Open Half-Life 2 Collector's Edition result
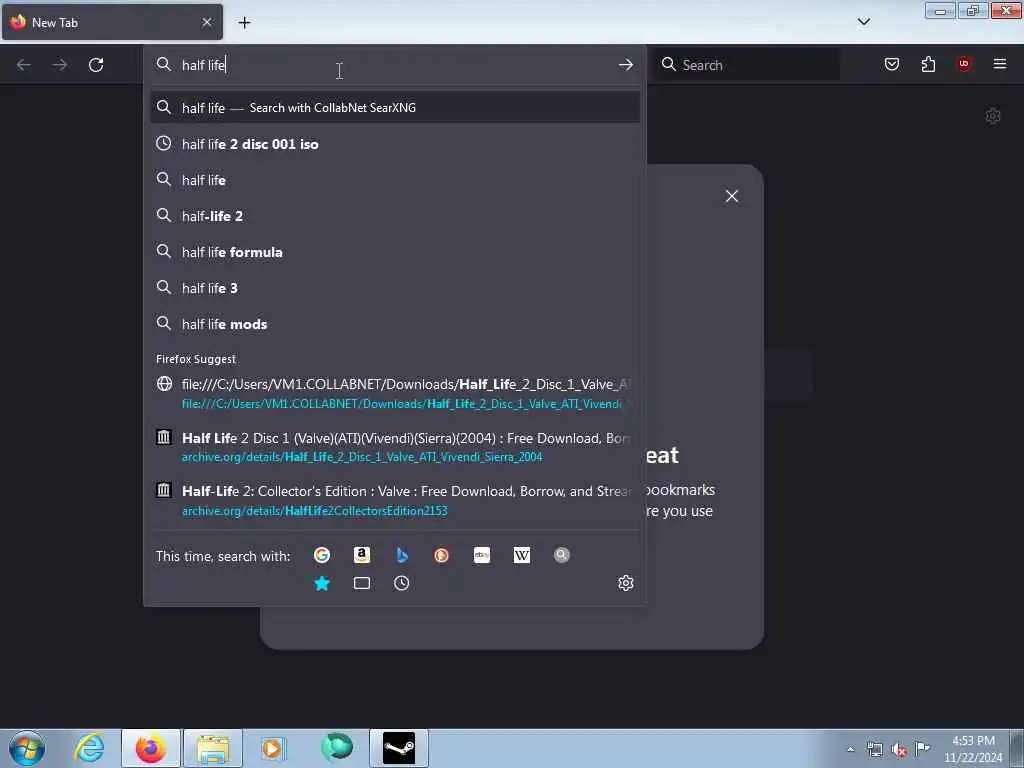1024x768 pixels. click(395, 501)
